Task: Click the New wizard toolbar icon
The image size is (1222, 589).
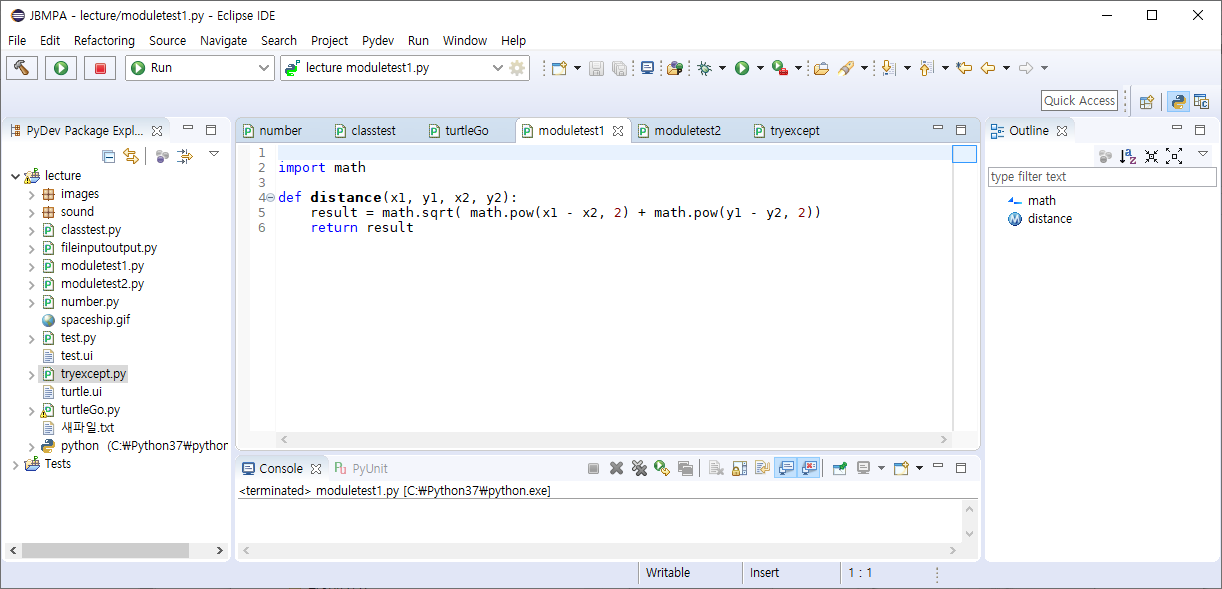Action: coord(560,68)
